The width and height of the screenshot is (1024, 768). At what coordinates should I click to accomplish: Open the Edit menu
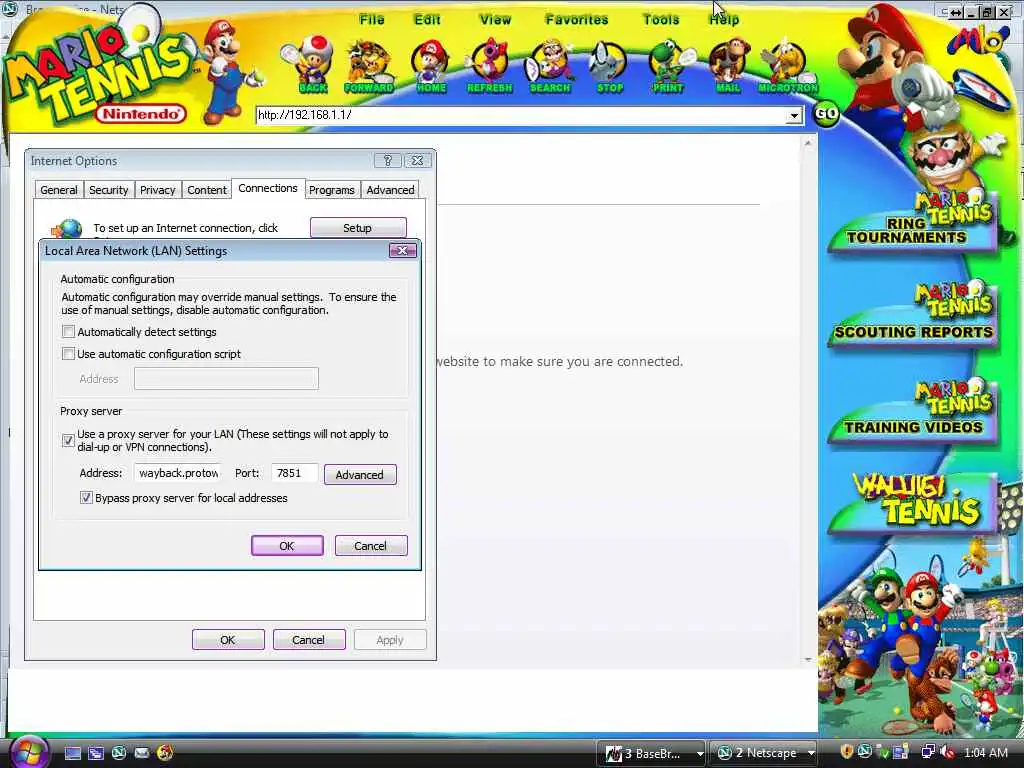coord(427,20)
